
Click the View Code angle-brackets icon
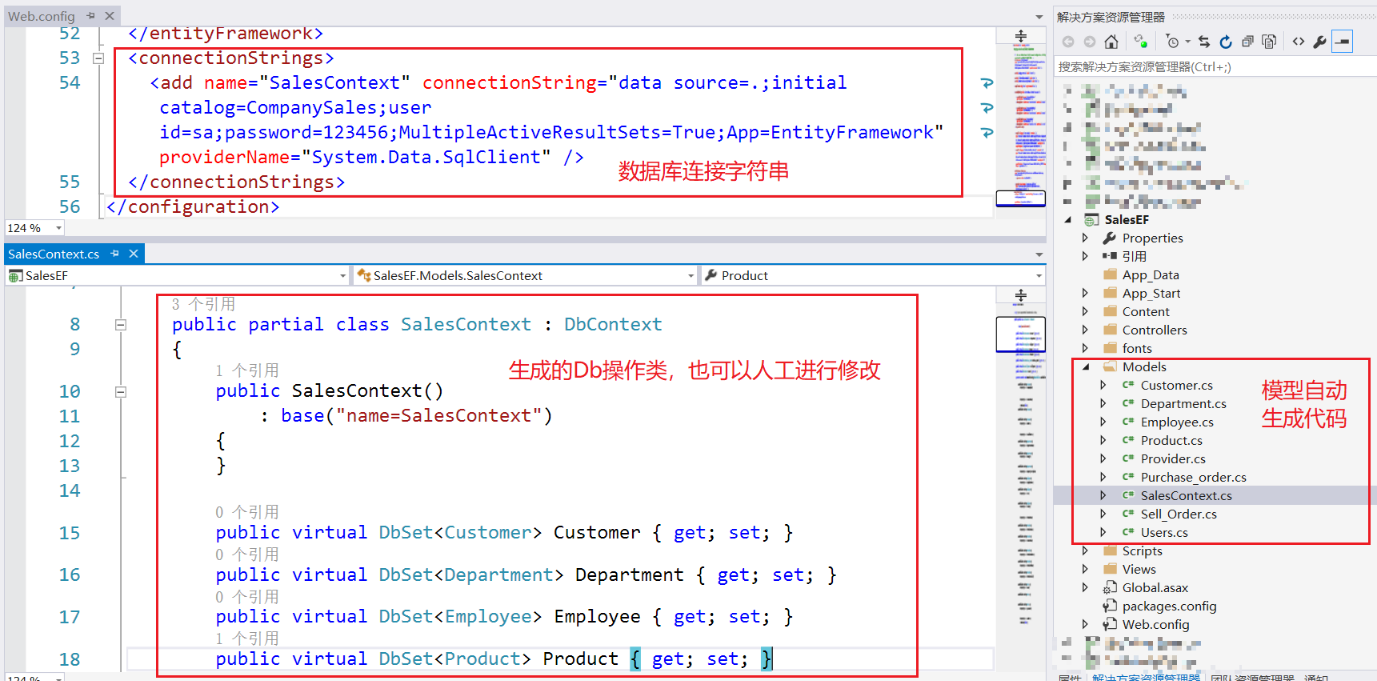pyautogui.click(x=1298, y=42)
